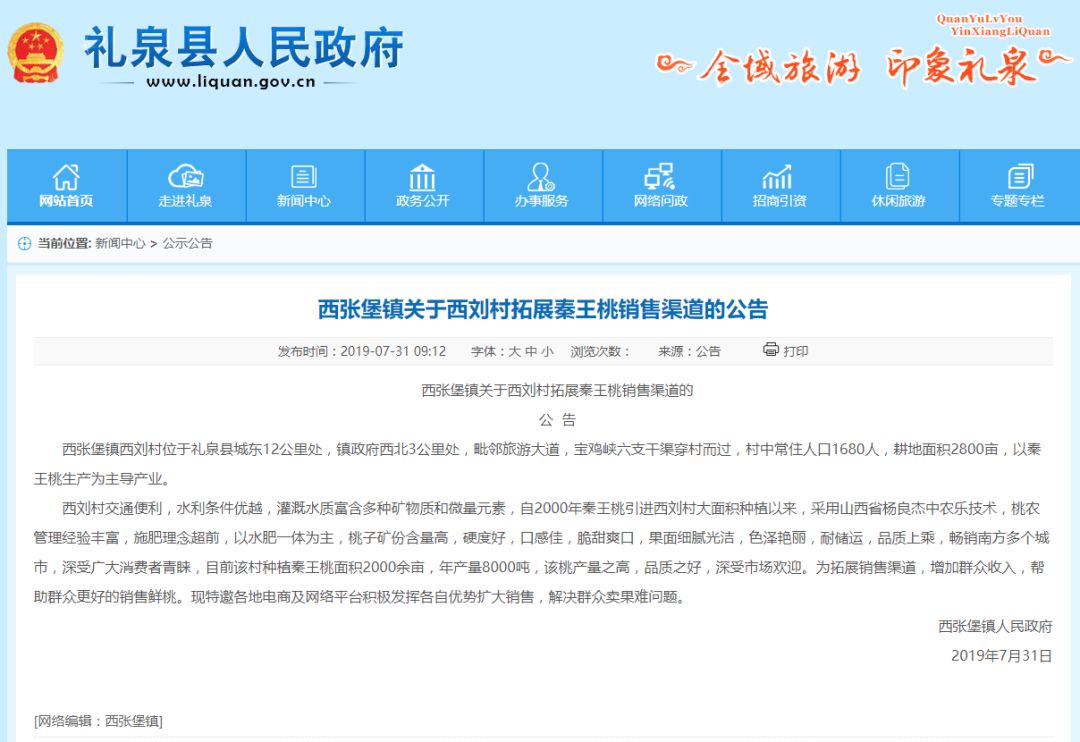Click the location marker icon by 当前位置

[x=24, y=243]
